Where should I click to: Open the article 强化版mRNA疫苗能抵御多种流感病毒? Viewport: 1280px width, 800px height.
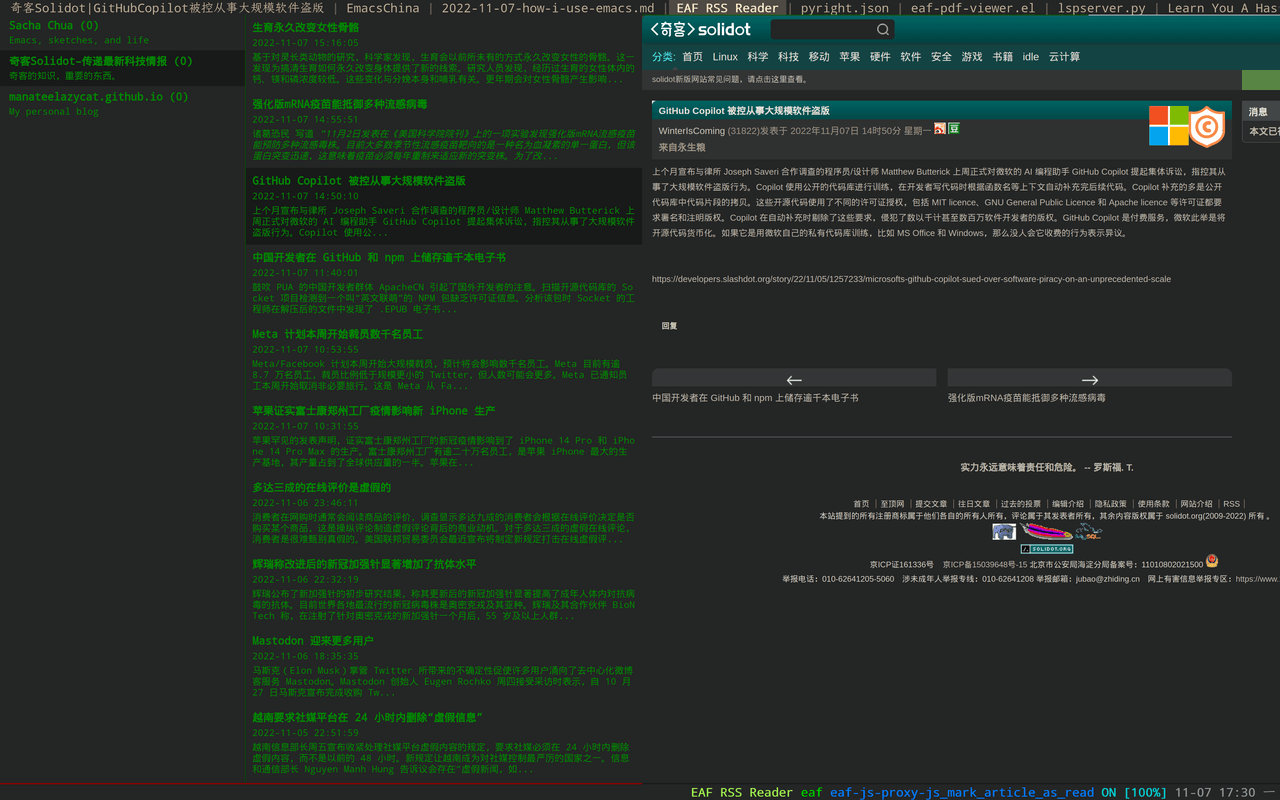(443, 130)
